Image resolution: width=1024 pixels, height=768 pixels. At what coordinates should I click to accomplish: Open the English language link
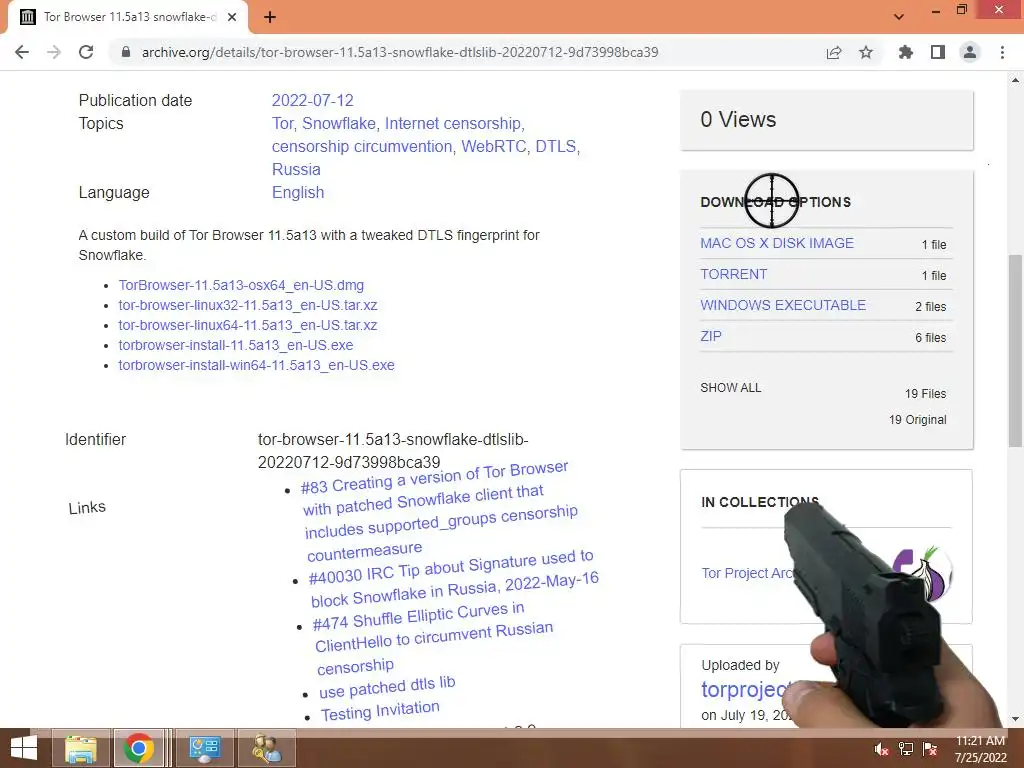[298, 193]
